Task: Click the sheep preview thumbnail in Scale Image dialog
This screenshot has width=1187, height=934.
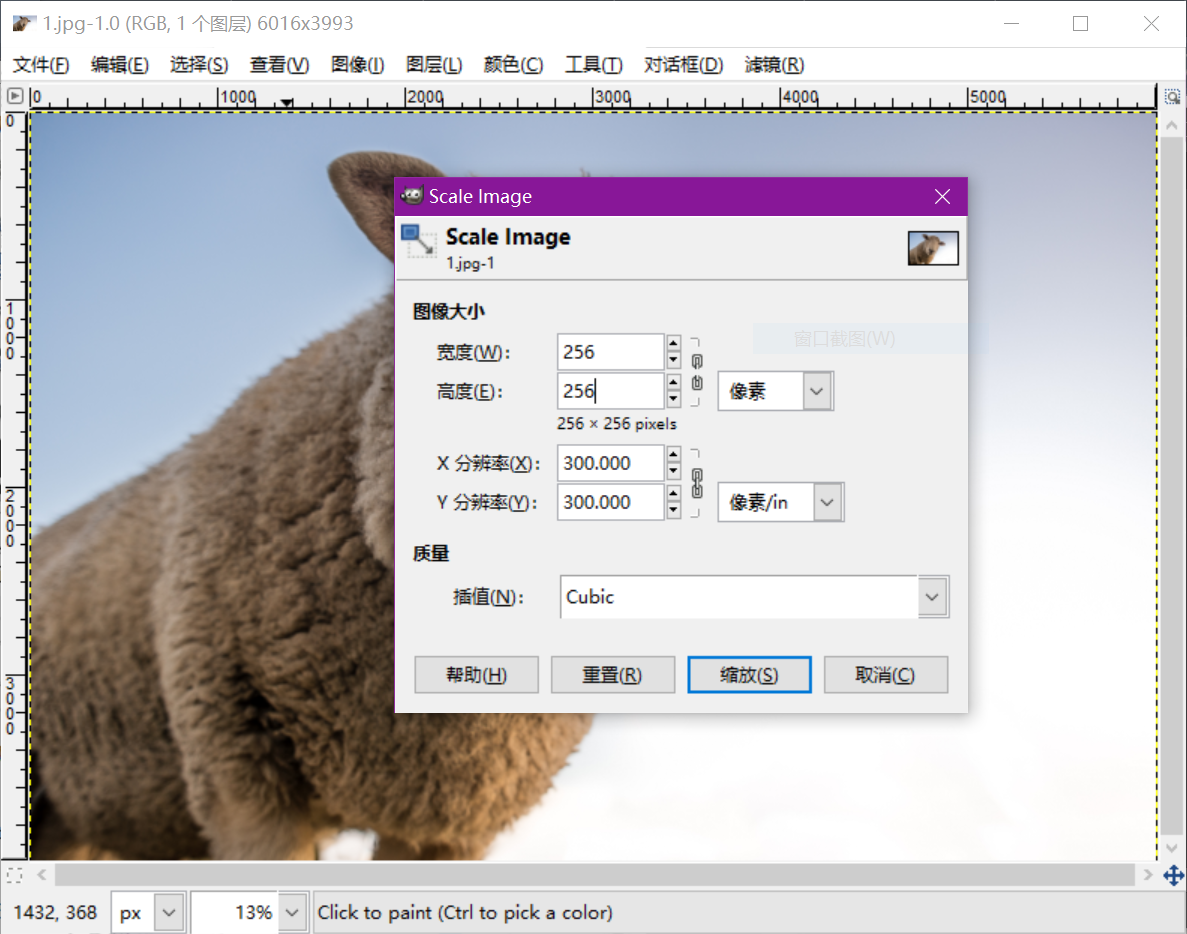Action: (932, 248)
